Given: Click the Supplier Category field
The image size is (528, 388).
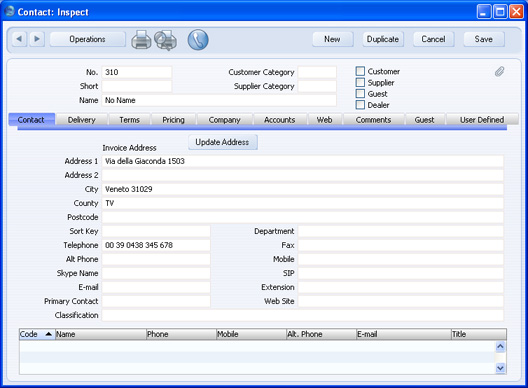Looking at the screenshot, I should tap(317, 86).
